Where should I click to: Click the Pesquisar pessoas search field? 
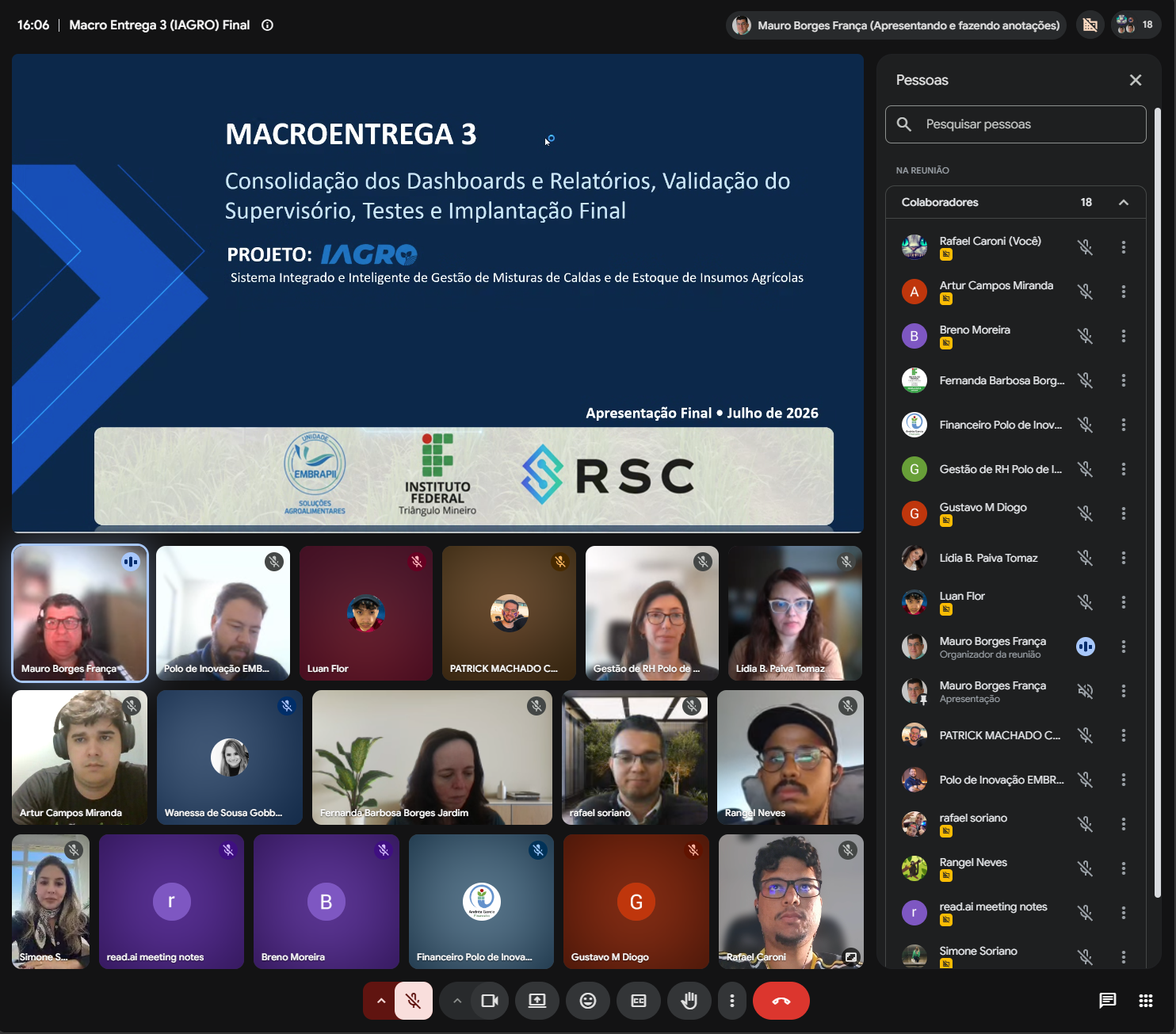click(1016, 124)
